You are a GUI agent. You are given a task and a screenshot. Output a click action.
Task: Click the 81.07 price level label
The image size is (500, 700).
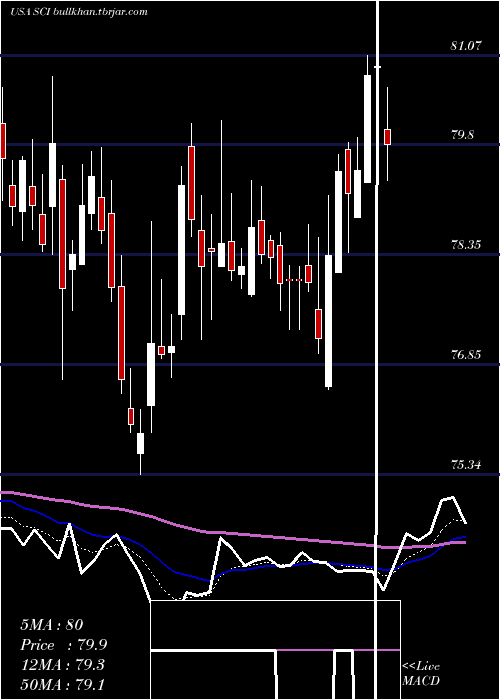click(466, 46)
